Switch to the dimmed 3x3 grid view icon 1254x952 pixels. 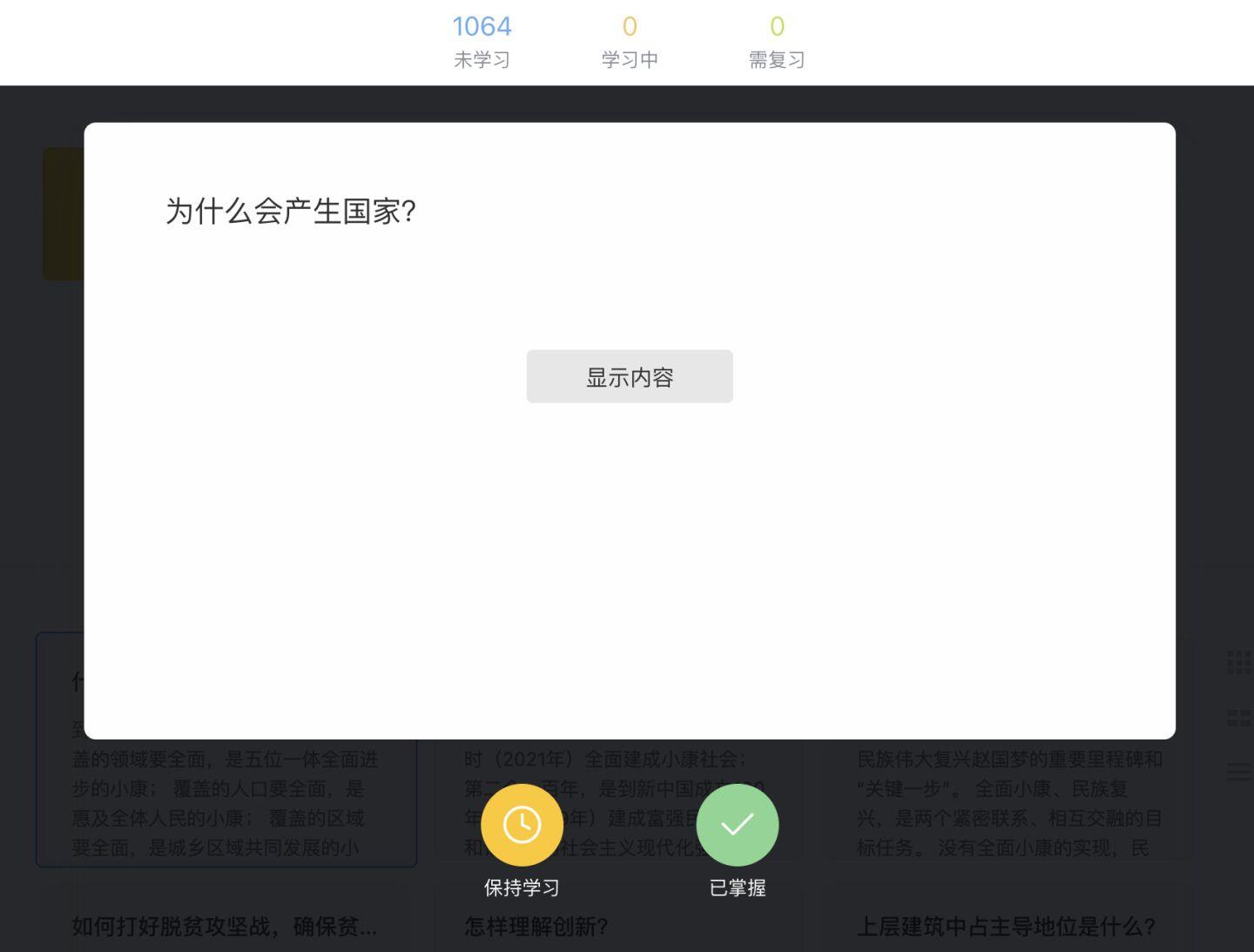coord(1238,662)
